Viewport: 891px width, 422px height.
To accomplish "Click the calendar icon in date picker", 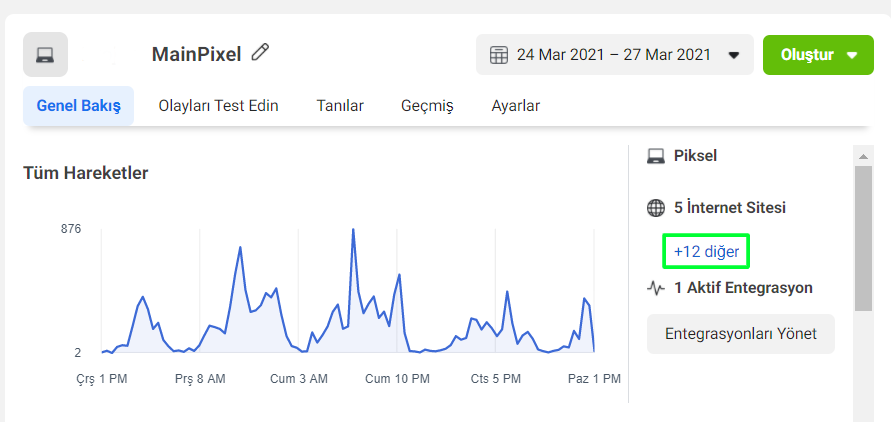I will 499,55.
